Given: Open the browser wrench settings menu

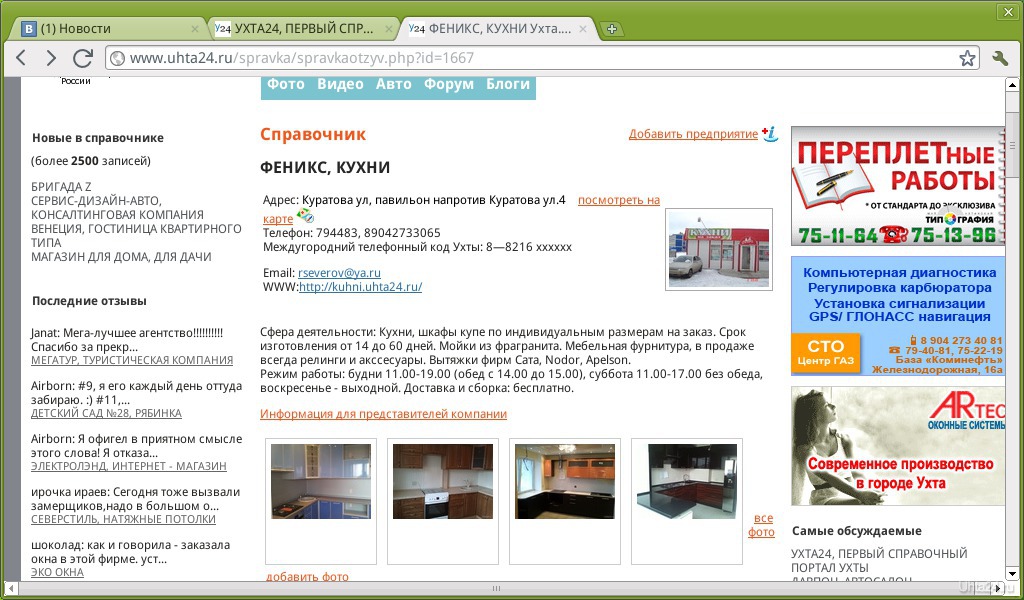Looking at the screenshot, I should point(1000,58).
